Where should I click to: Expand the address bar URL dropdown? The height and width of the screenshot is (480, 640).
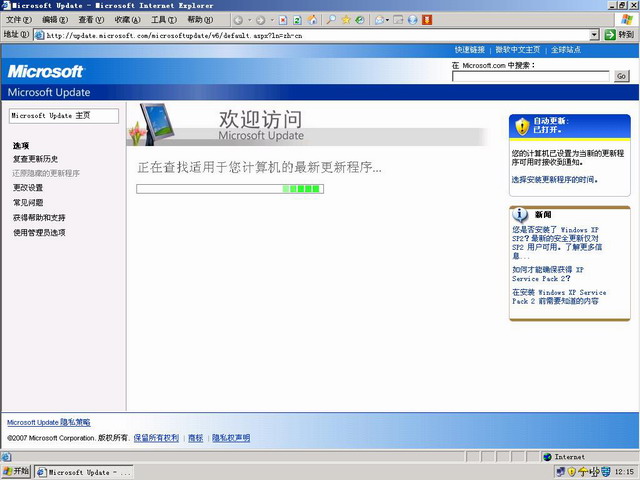pos(595,35)
